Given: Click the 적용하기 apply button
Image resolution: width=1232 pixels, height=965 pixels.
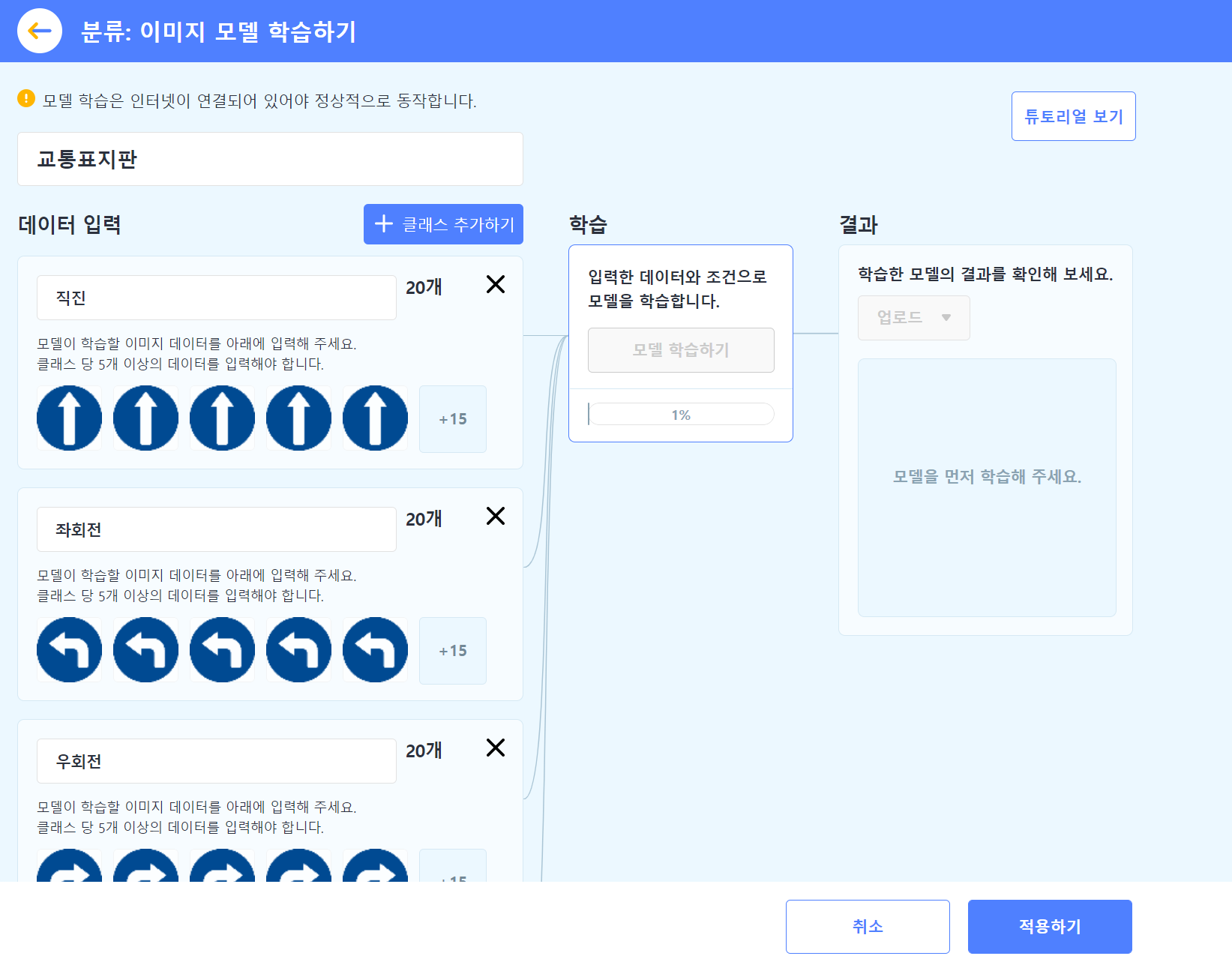Looking at the screenshot, I should 1050,927.
